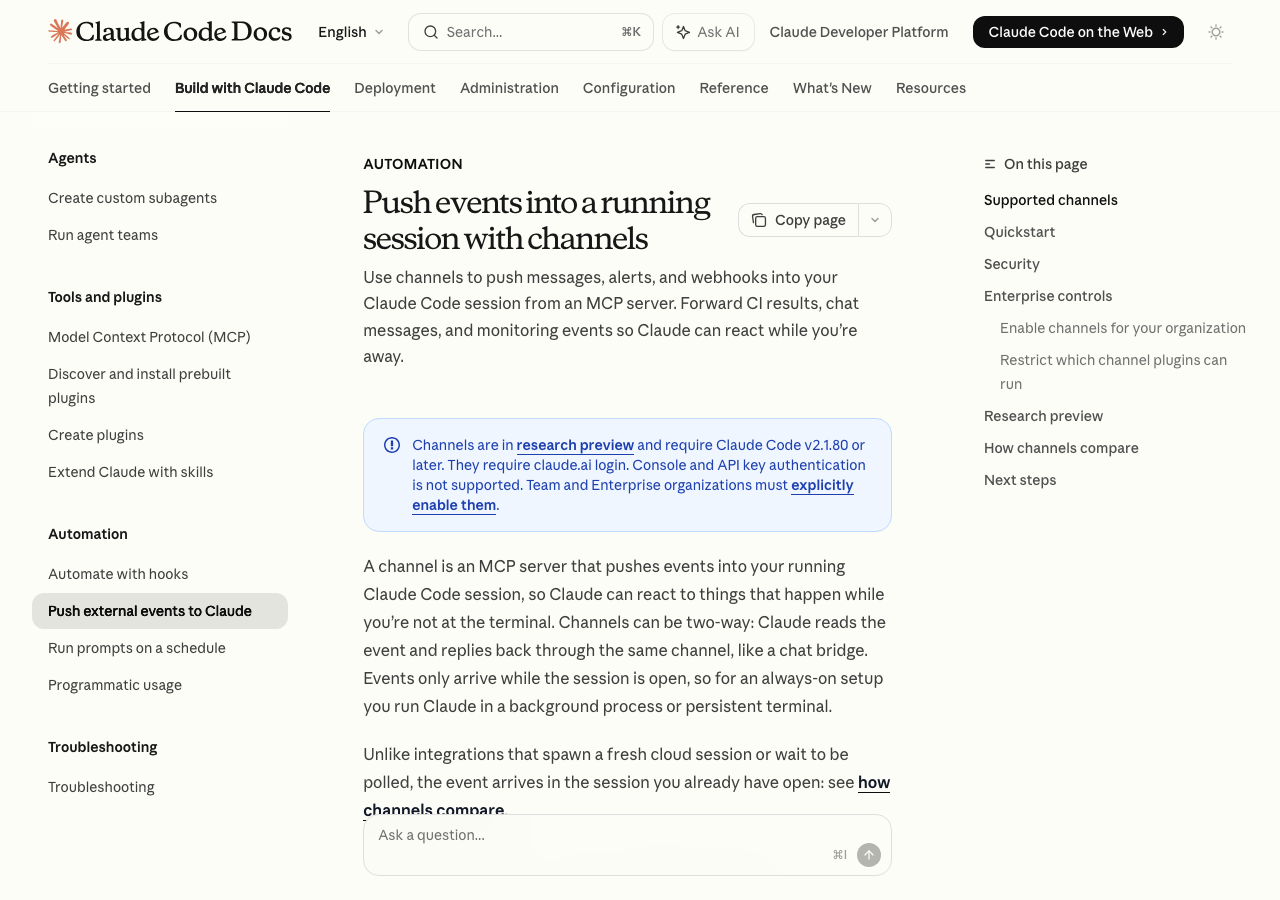Click the Claude Code Docs starburst logo
This screenshot has width=1280, height=900.
(60, 31)
